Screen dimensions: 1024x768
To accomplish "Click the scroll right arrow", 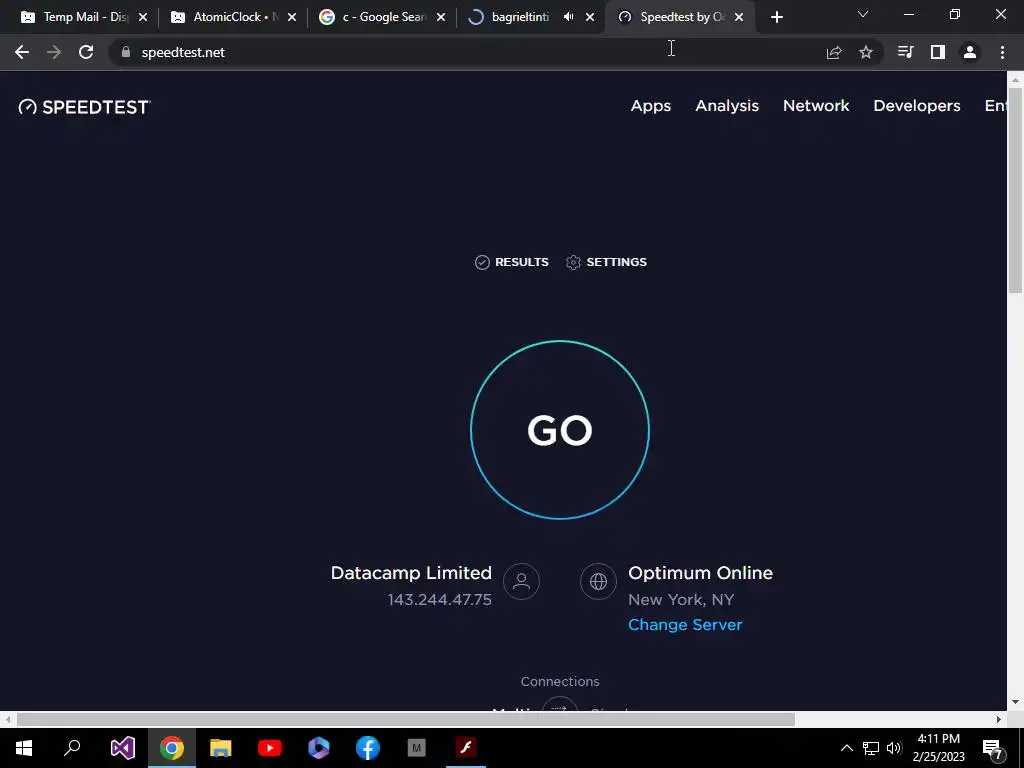I will (999, 720).
